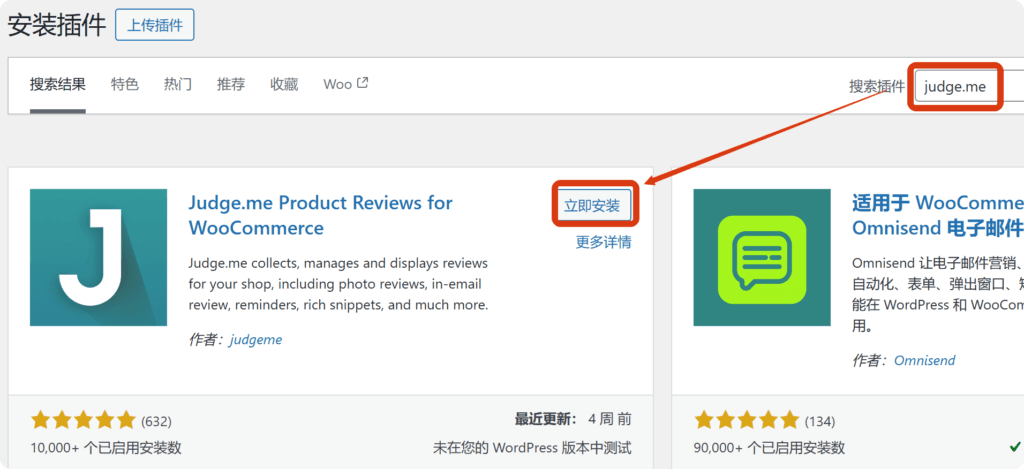This screenshot has height=469, width=1024.
Task: Click the (632) review count
Action: pos(156,421)
